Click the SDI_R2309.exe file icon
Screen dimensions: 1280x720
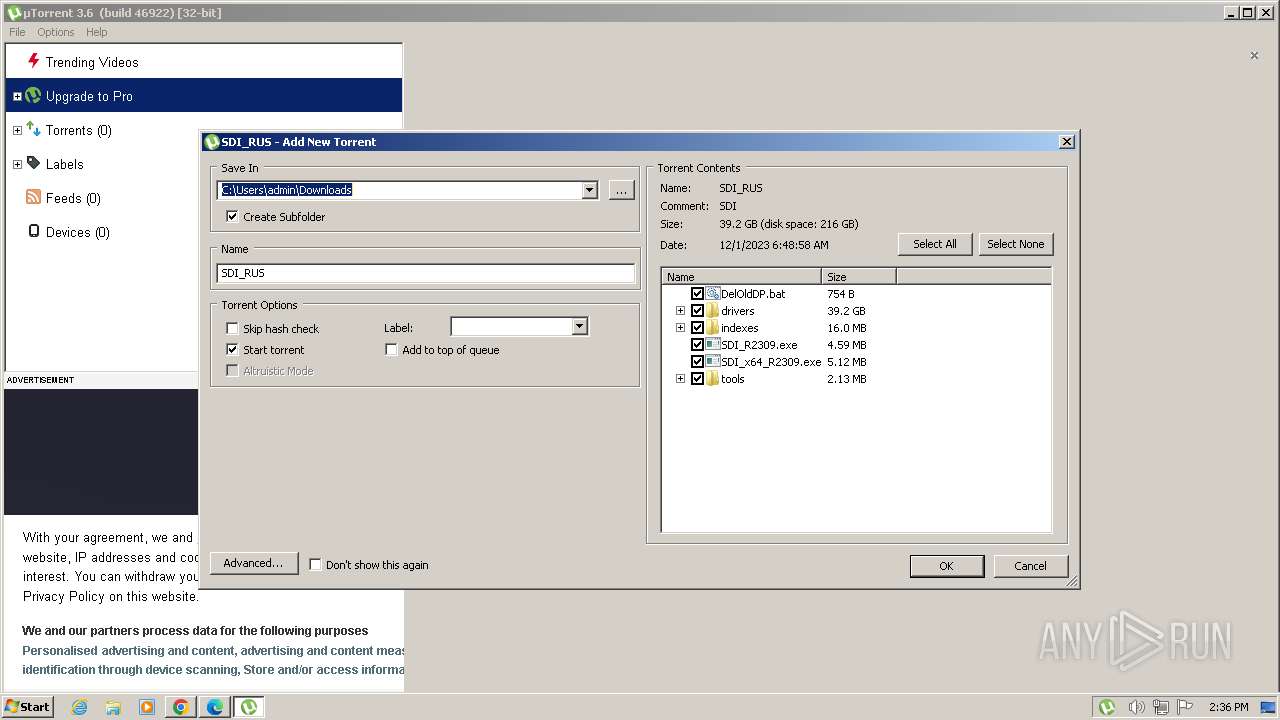pos(713,345)
